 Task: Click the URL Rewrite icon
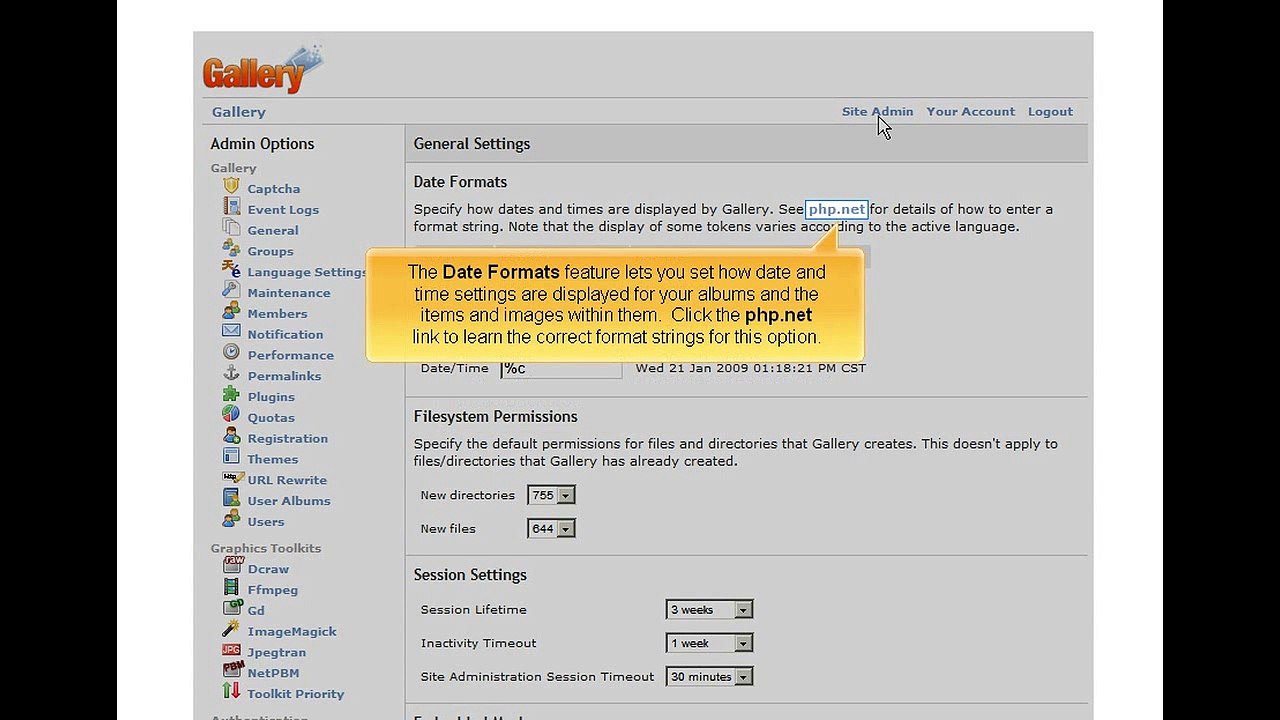[x=231, y=479]
